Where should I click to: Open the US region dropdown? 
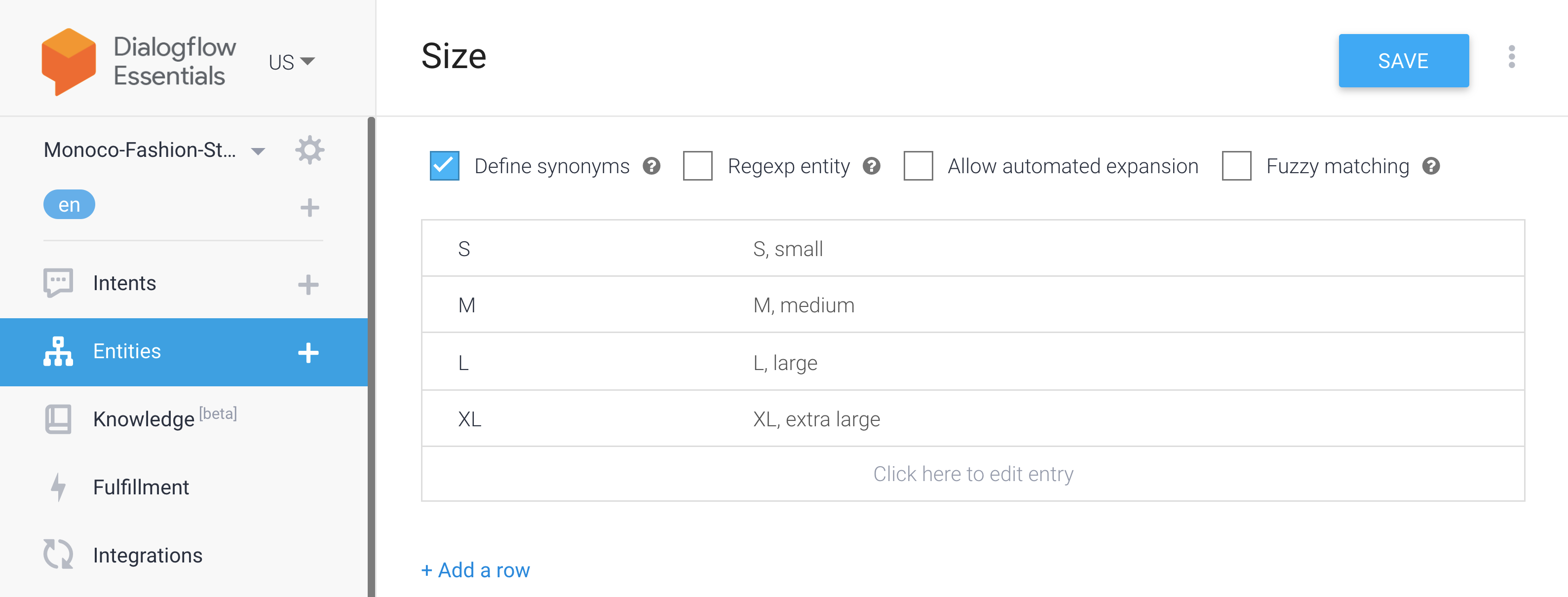pyautogui.click(x=292, y=62)
